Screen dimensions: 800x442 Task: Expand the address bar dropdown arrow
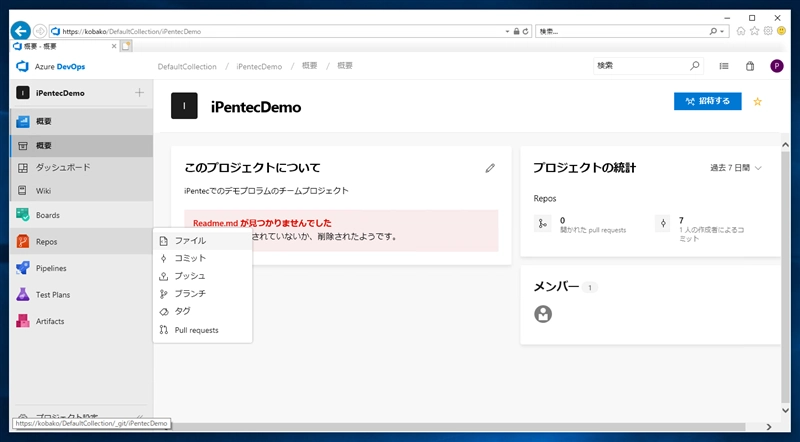507,31
